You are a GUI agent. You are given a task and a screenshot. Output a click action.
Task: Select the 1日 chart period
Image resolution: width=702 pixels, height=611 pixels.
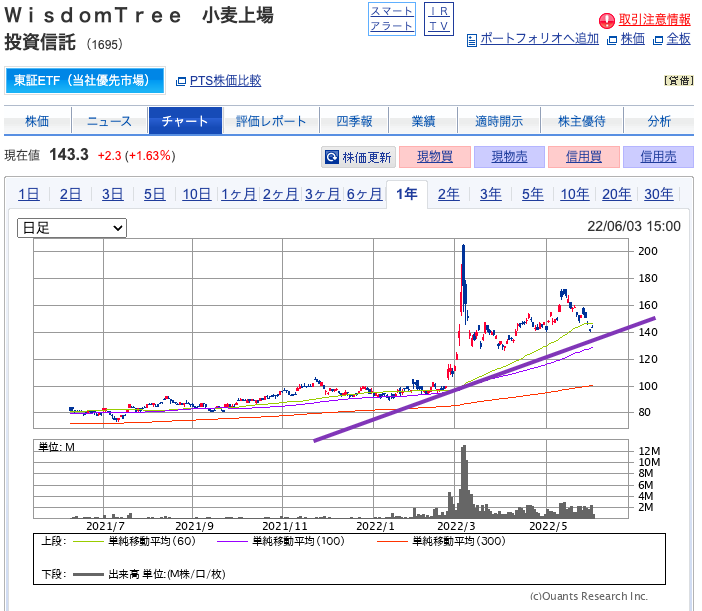(x=29, y=194)
